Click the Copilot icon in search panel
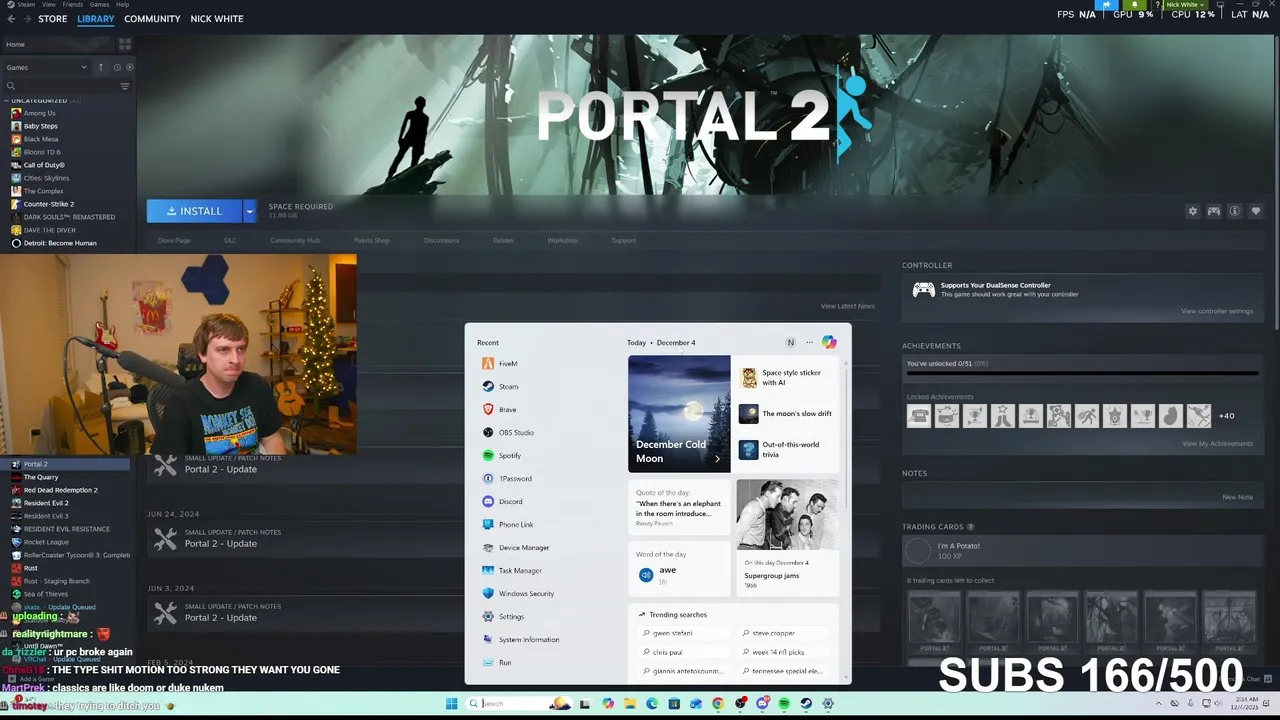 point(829,342)
